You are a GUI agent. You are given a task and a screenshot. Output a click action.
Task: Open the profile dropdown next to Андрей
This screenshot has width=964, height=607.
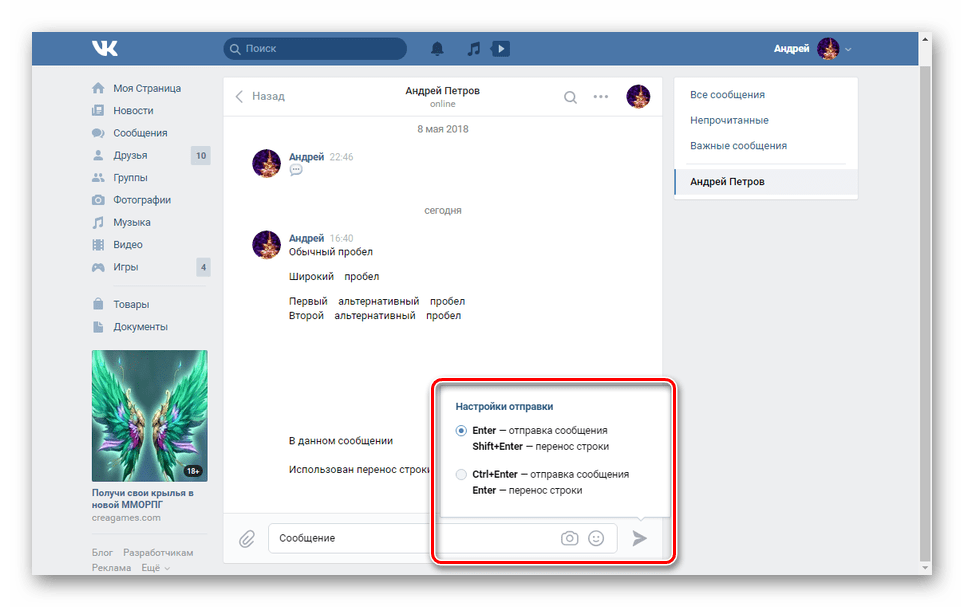pyautogui.click(x=848, y=47)
